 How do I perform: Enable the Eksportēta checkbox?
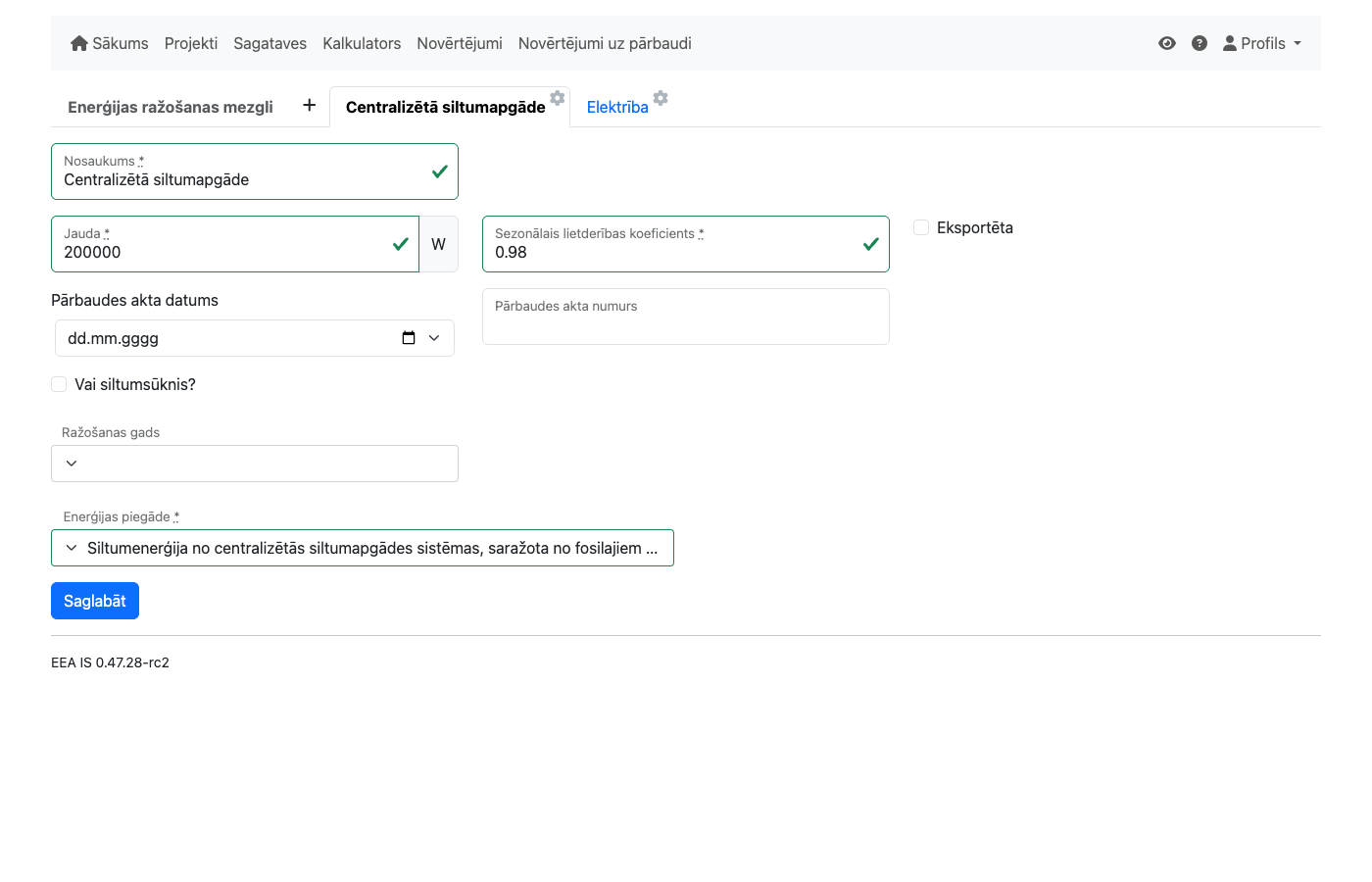tap(921, 227)
